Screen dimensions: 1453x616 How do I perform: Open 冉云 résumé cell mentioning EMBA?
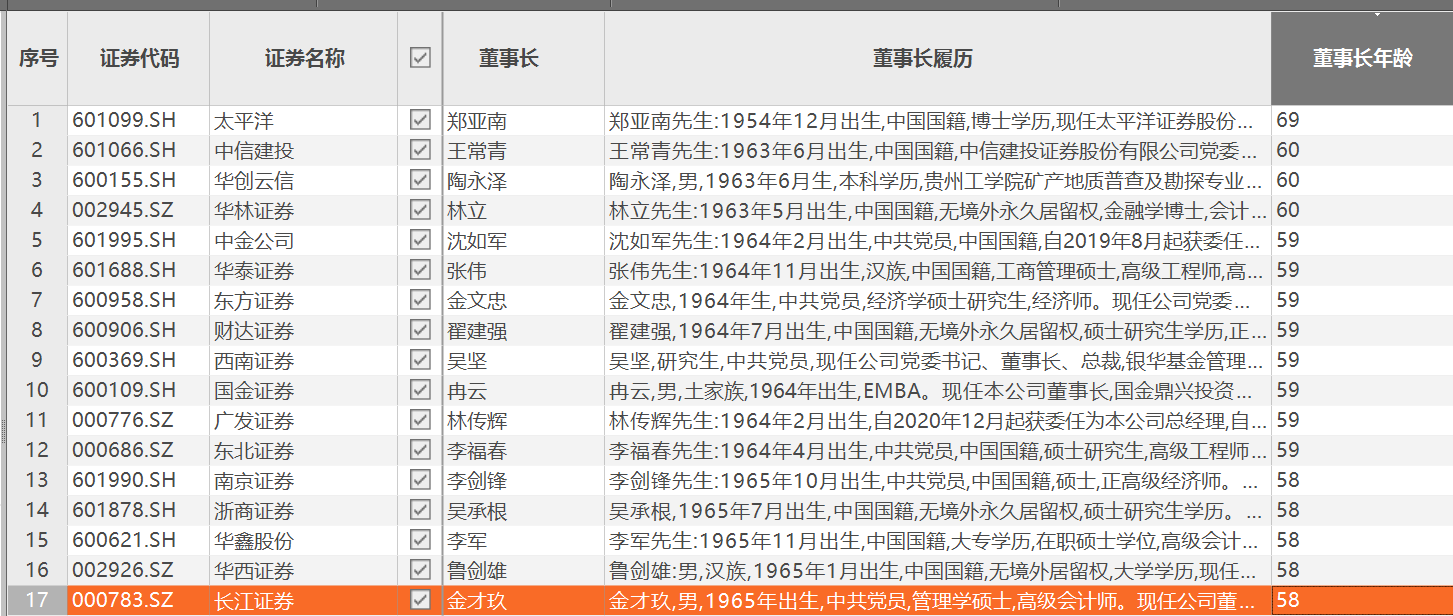tap(938, 391)
